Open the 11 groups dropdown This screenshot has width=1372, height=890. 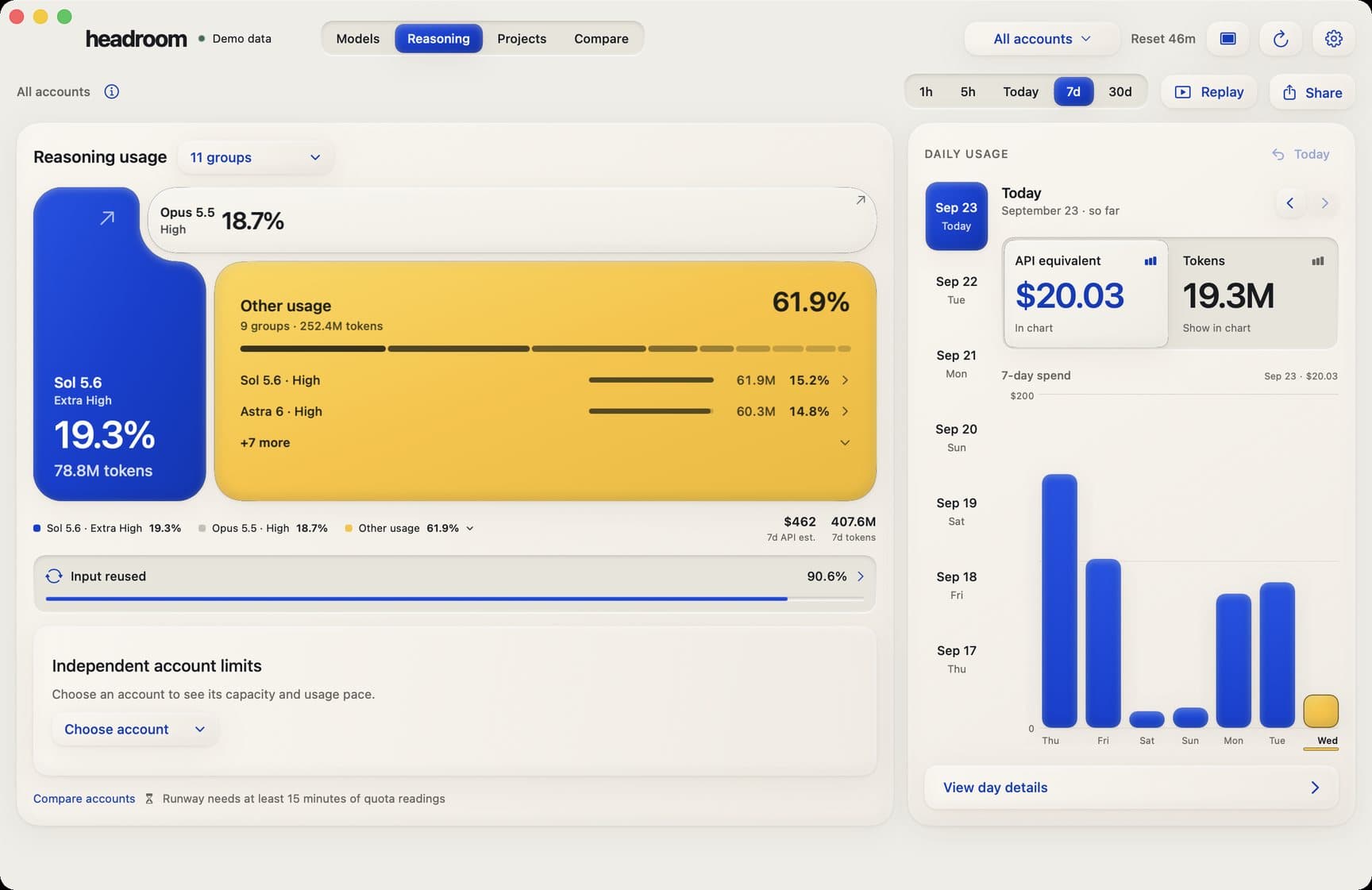click(255, 157)
